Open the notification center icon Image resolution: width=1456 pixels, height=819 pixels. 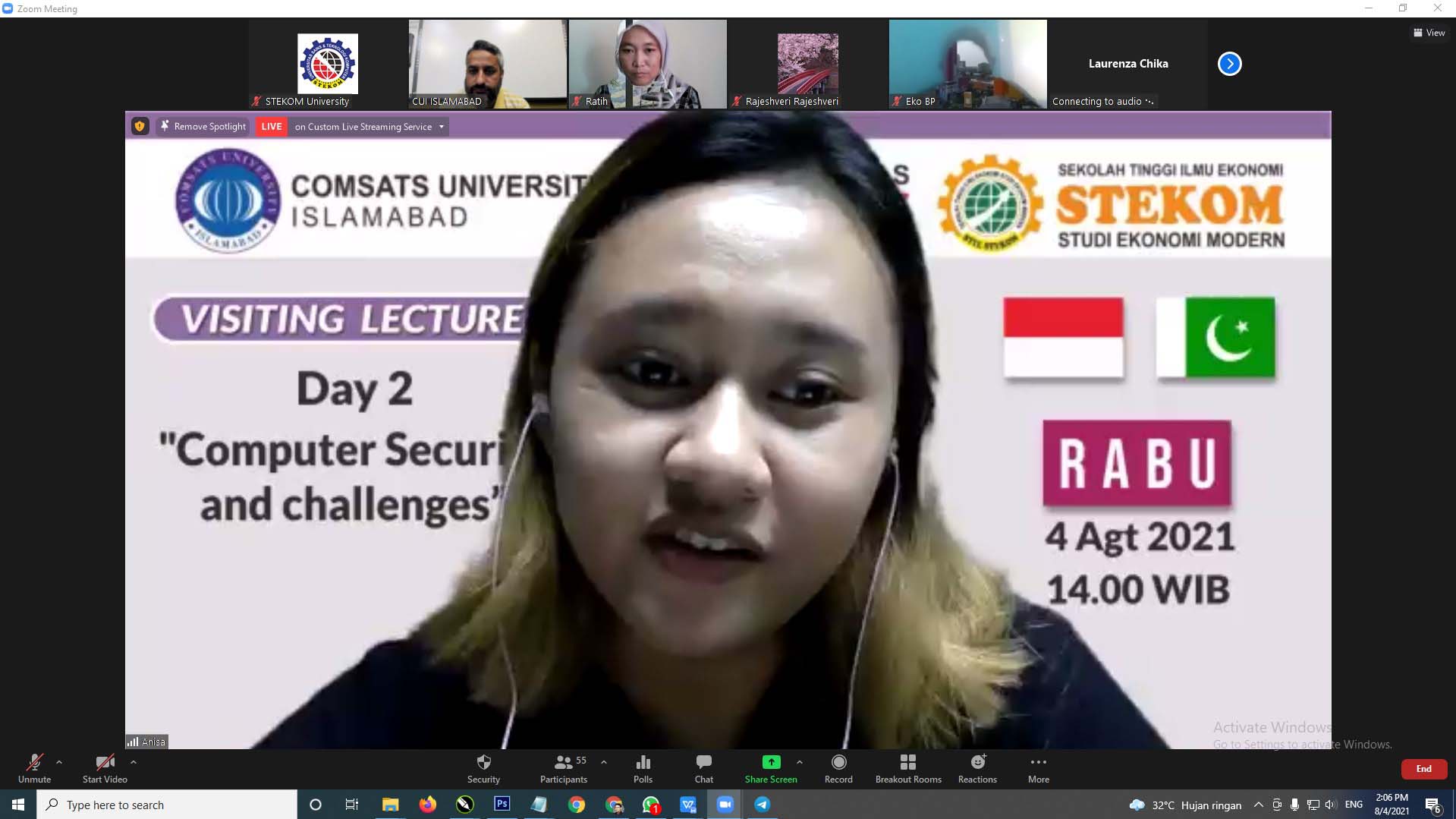coord(1433,805)
